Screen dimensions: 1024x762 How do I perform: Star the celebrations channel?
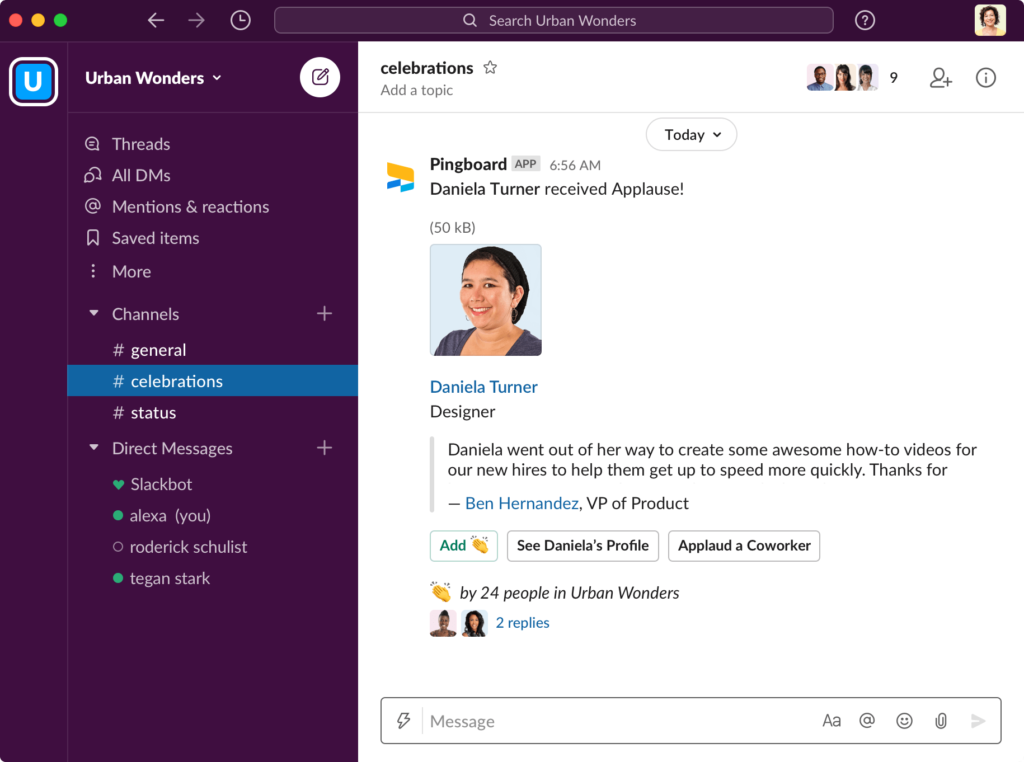click(x=490, y=67)
